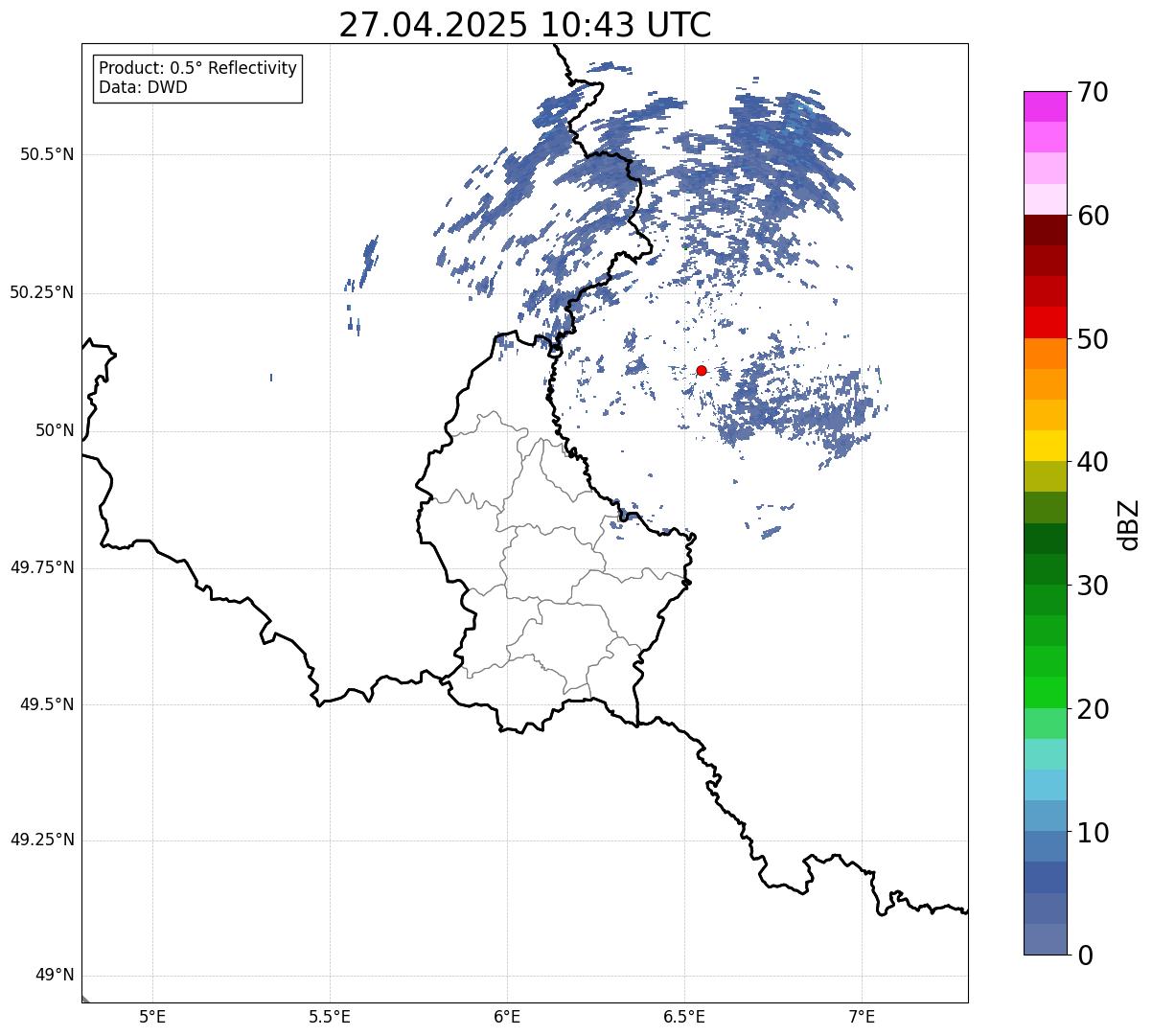Click the 6.5°E longitude label
This screenshot has width=1152, height=1036.
tap(685, 1017)
